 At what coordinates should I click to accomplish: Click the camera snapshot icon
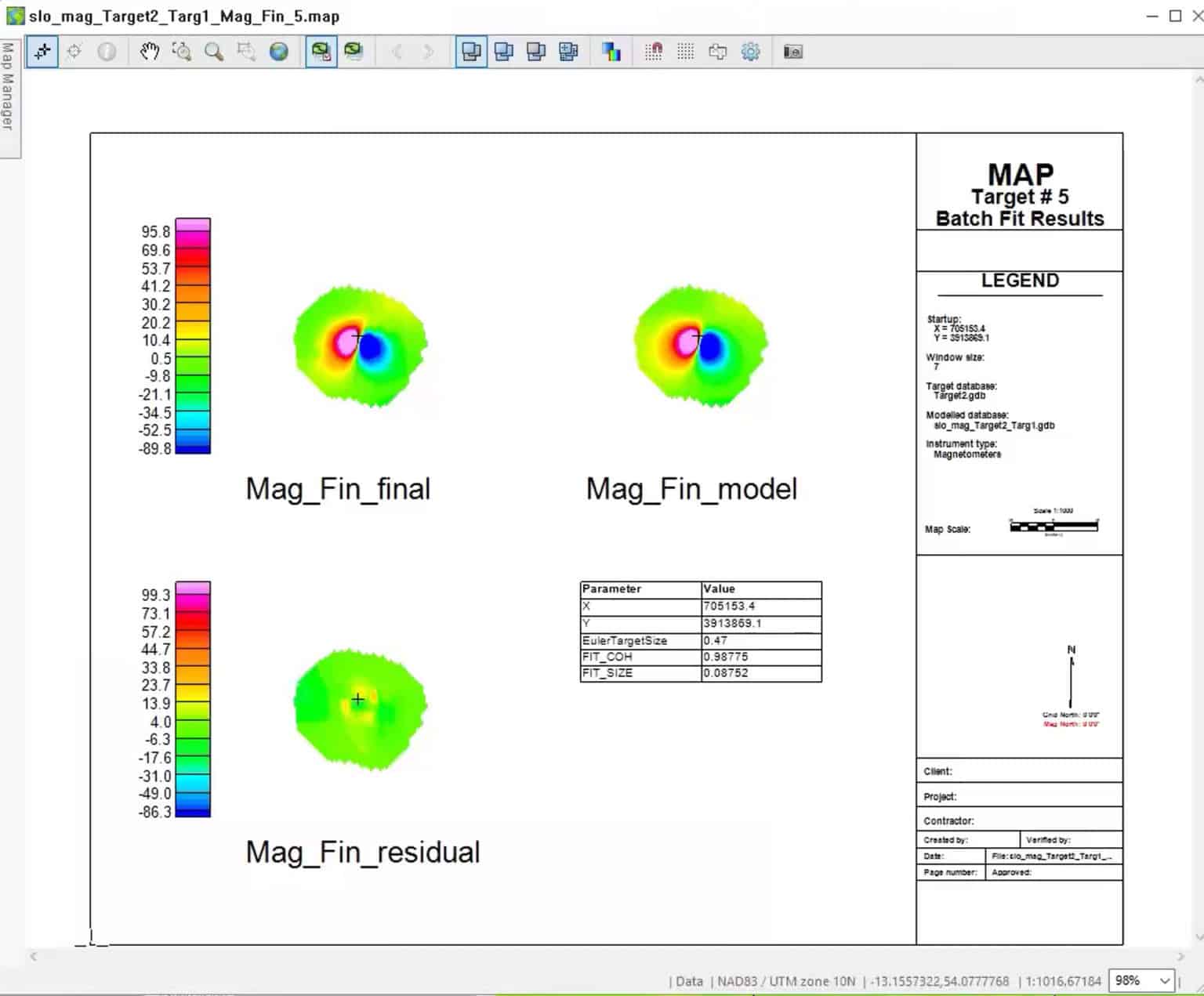pyautogui.click(x=793, y=51)
